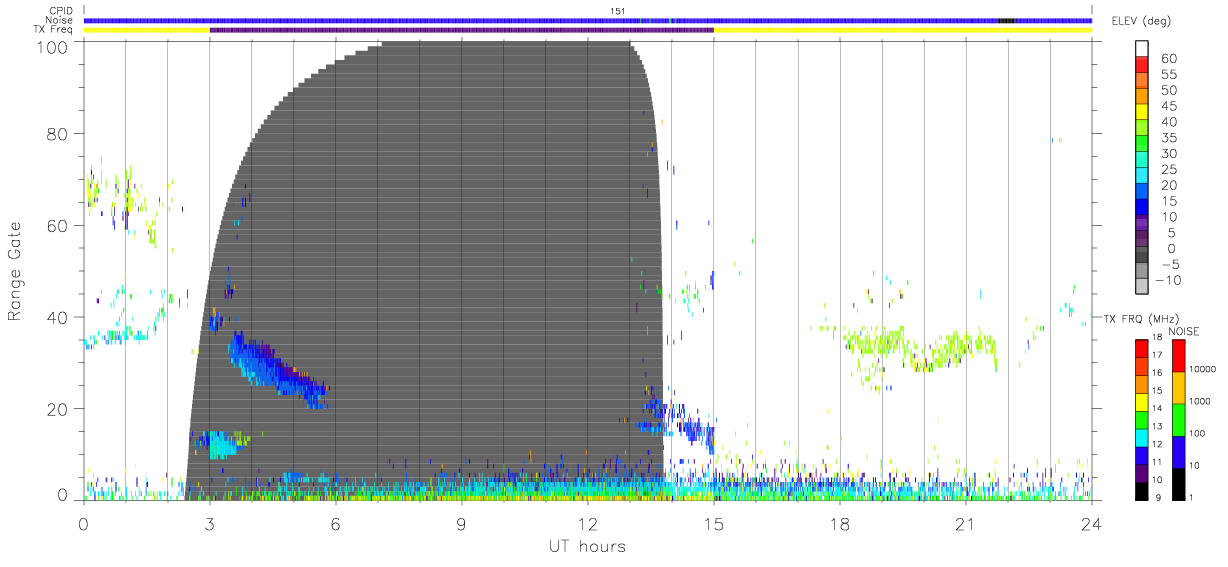Click the Range Gate axis '100' tick label
The image size is (1228, 567).
[x=54, y=46]
